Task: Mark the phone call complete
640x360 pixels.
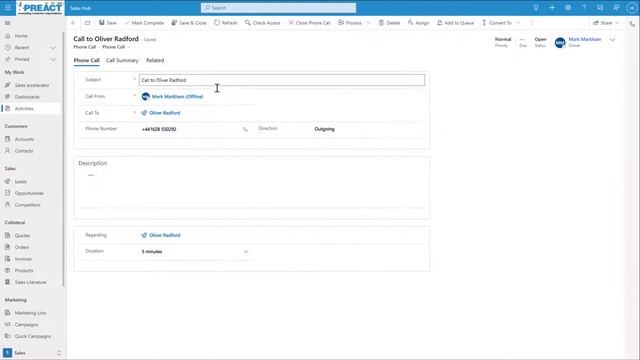Action: click(x=144, y=23)
